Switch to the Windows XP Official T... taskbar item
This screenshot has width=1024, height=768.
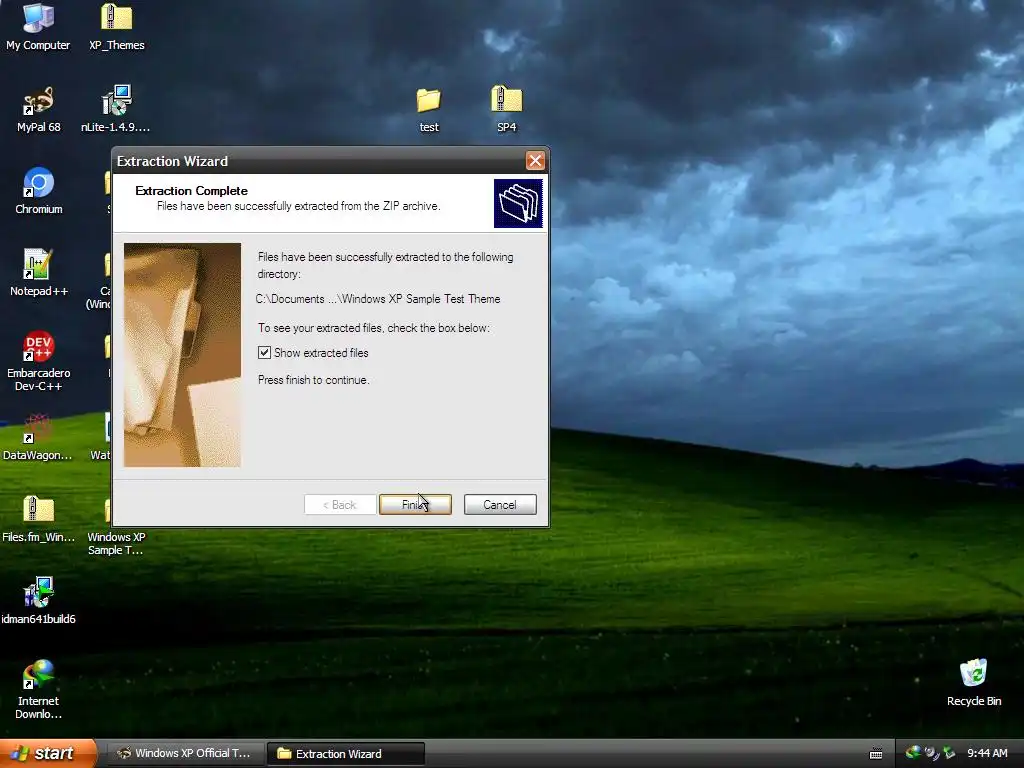tap(185, 753)
